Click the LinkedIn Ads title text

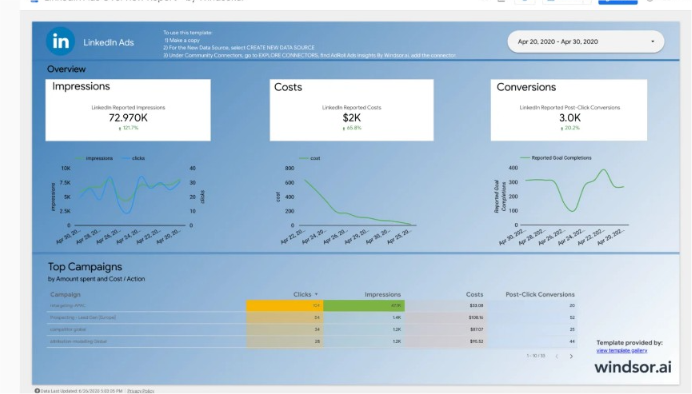[x=109, y=42]
